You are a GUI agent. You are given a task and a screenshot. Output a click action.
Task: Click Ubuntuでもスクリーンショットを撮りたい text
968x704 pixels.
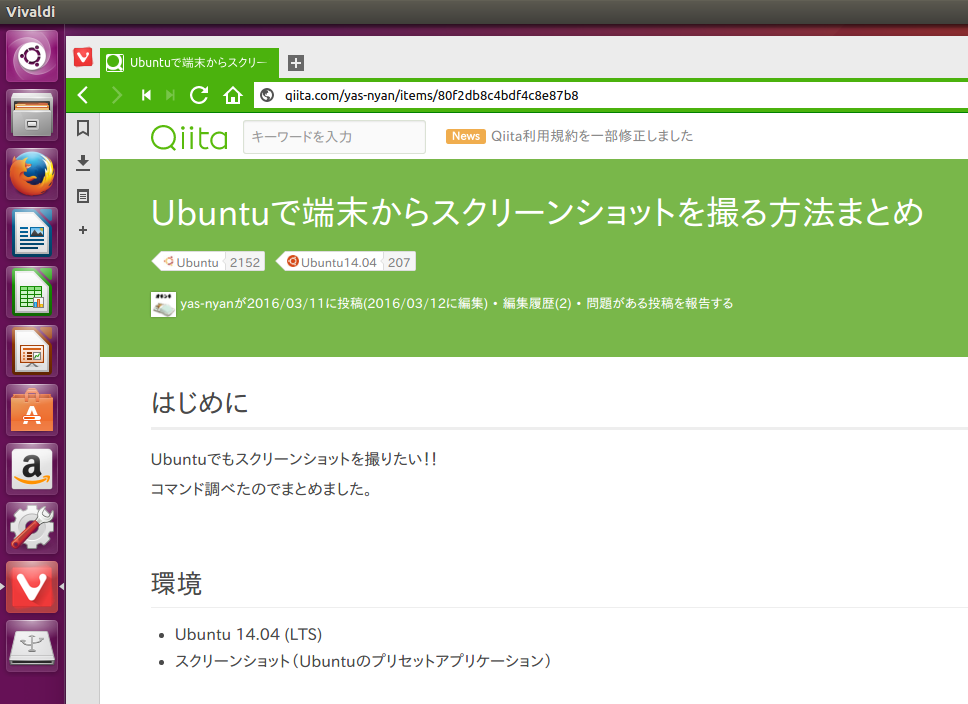pyautogui.click(x=293, y=459)
